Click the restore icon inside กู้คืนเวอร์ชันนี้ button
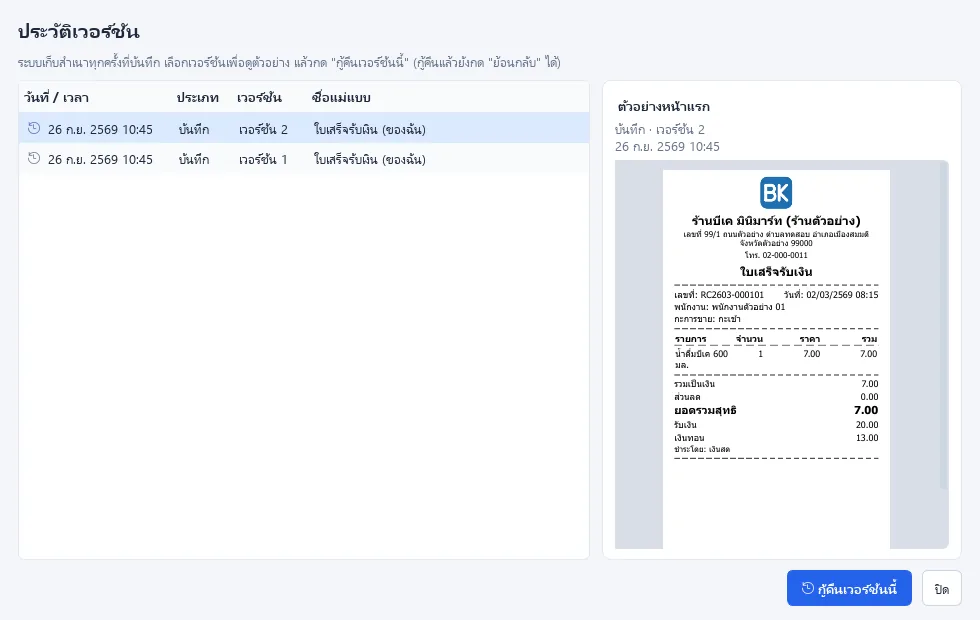This screenshot has height=620, width=980. (808, 588)
